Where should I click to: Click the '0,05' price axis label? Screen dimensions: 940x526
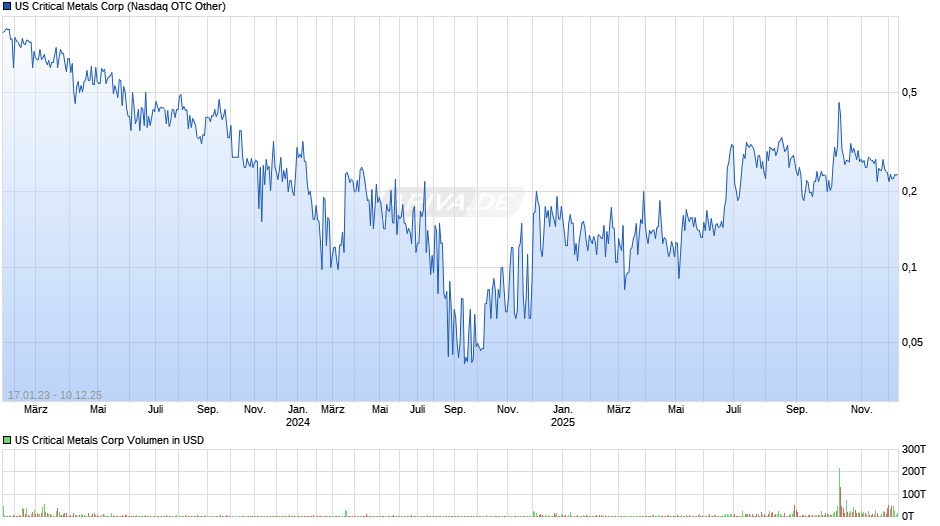(x=912, y=342)
